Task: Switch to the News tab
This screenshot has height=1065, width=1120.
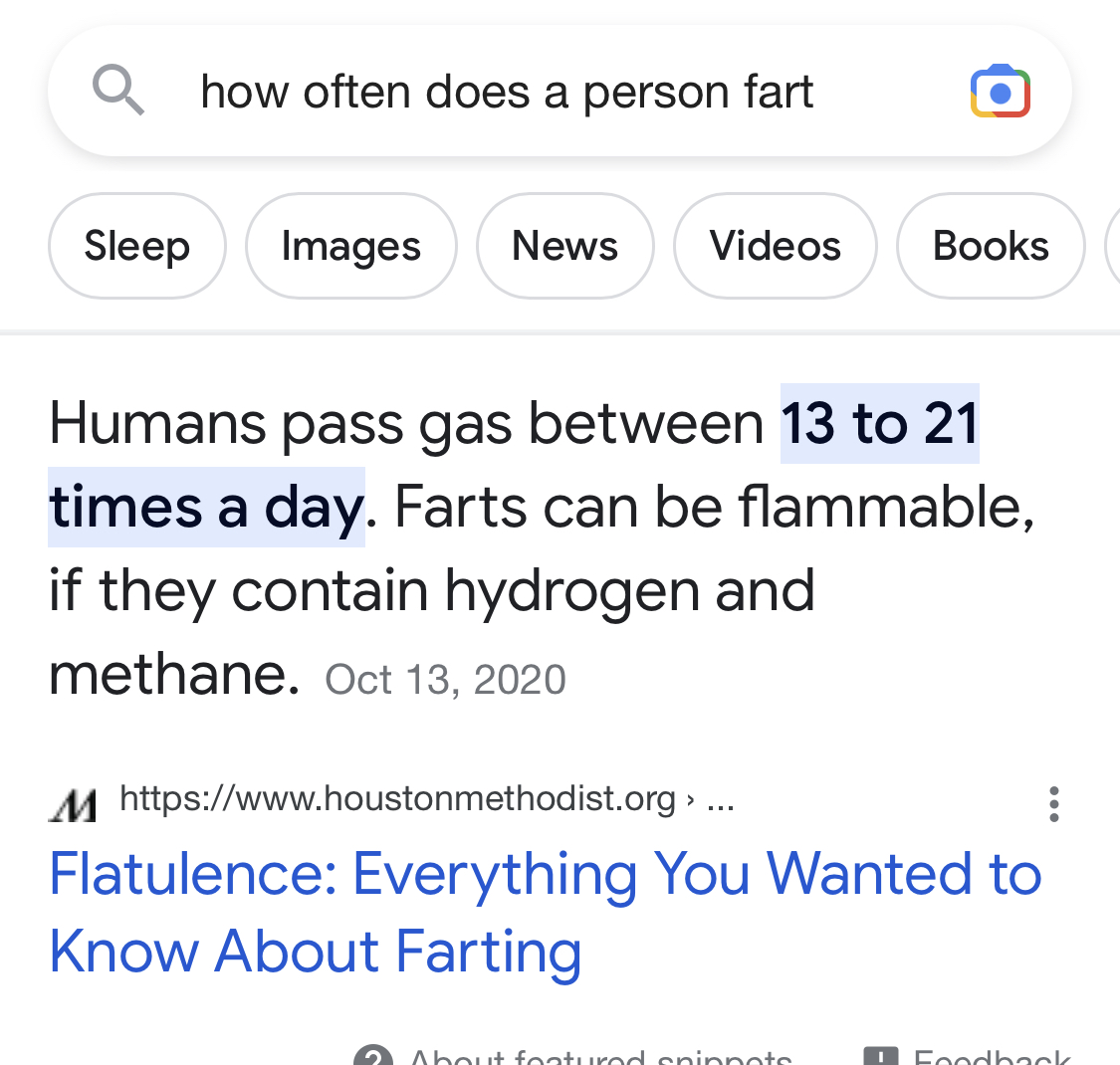Action: [564, 246]
